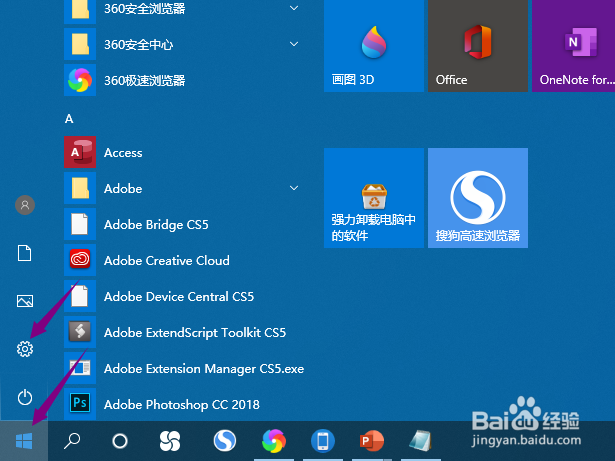Click the Adobe Device Central file icon

point(80,296)
